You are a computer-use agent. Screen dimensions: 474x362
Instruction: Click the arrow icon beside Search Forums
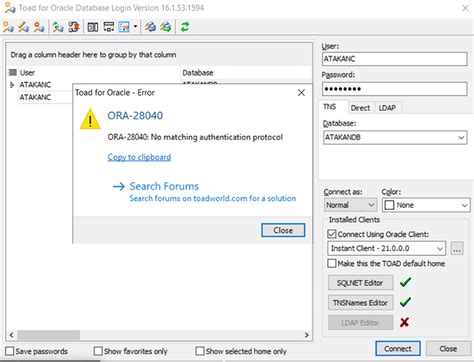pyautogui.click(x=119, y=186)
